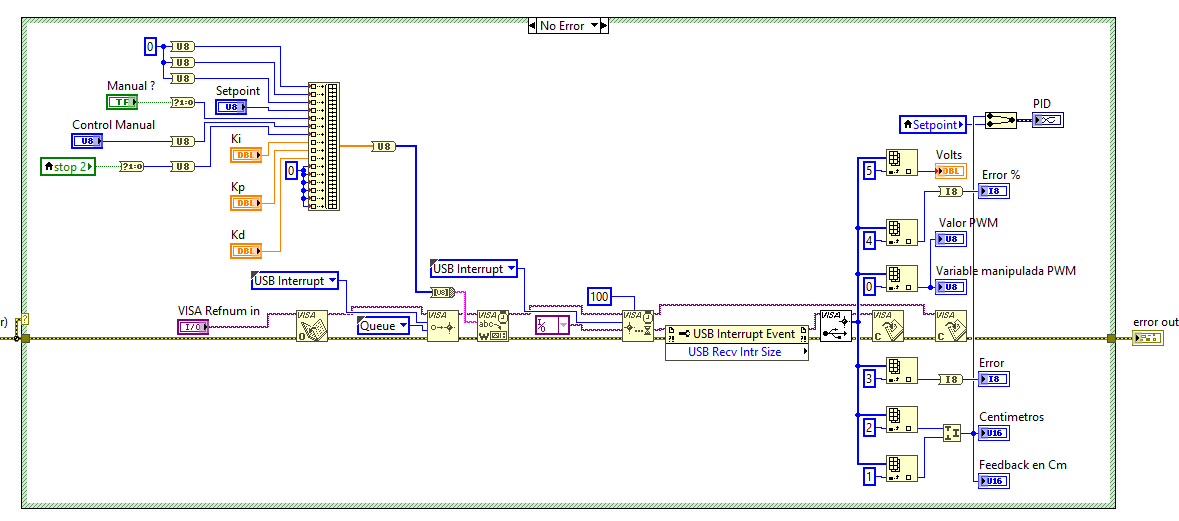Click the USB Recv Intr Size property row
Image resolution: width=1179 pixels, height=521 pixels.
coord(737,352)
